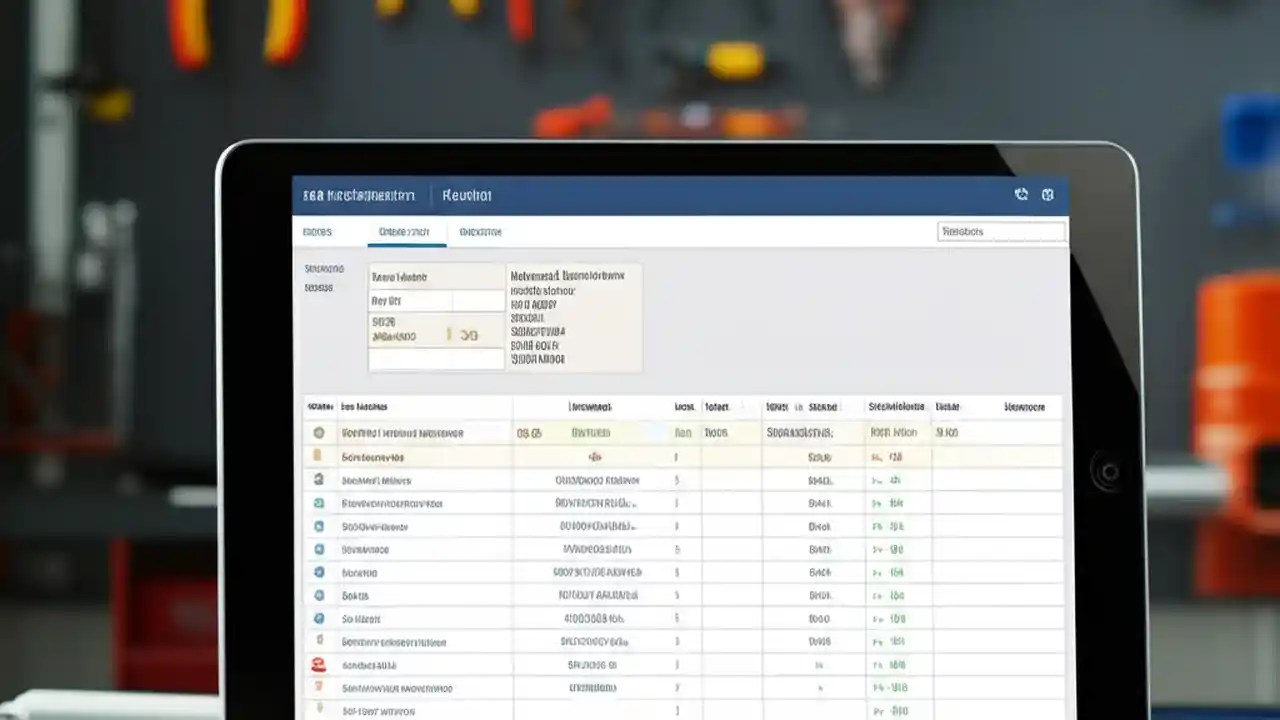Toggle the status marker on the seventh table row
The height and width of the screenshot is (720, 1280).
tap(318, 572)
